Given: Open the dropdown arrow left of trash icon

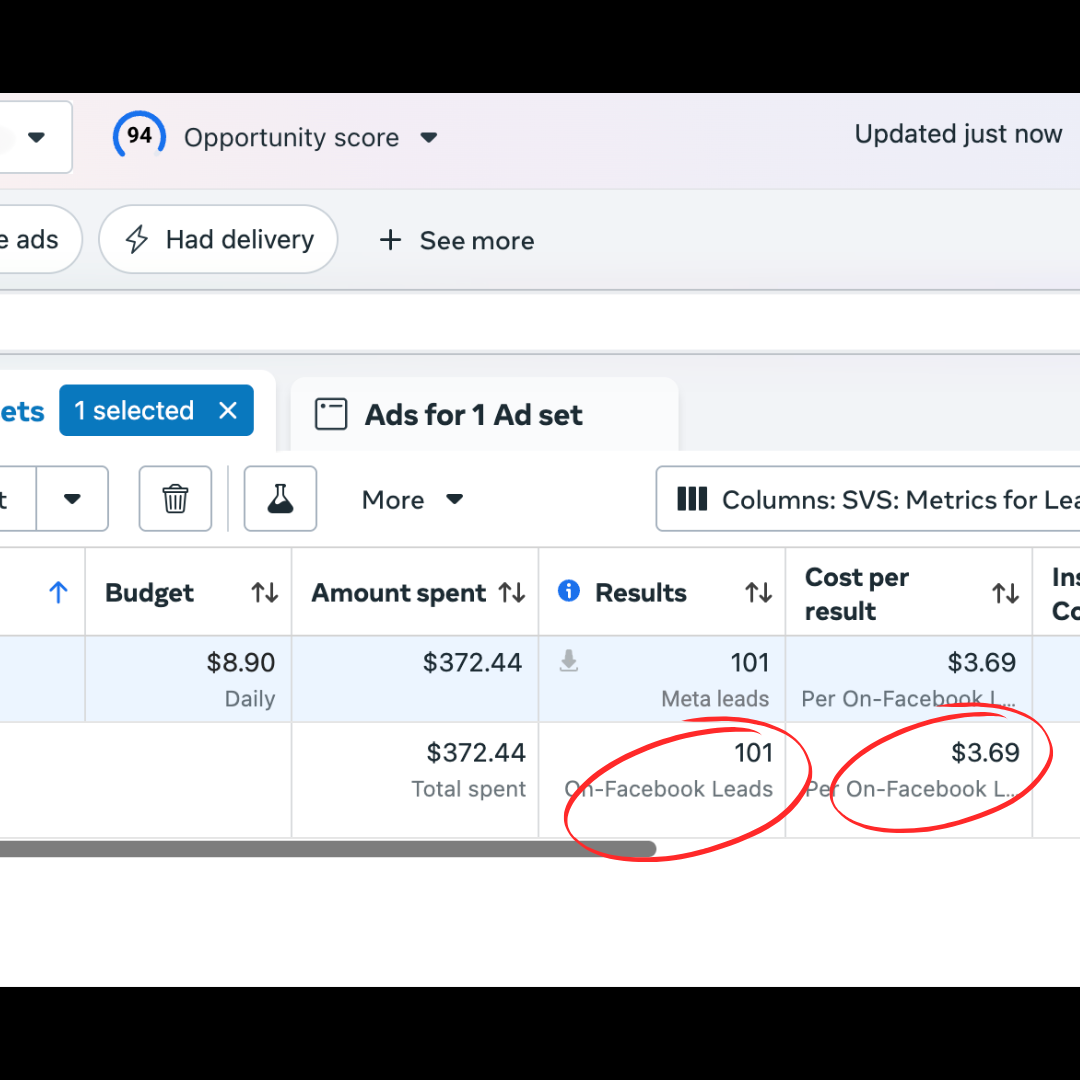Looking at the screenshot, I should pyautogui.click(x=72, y=499).
